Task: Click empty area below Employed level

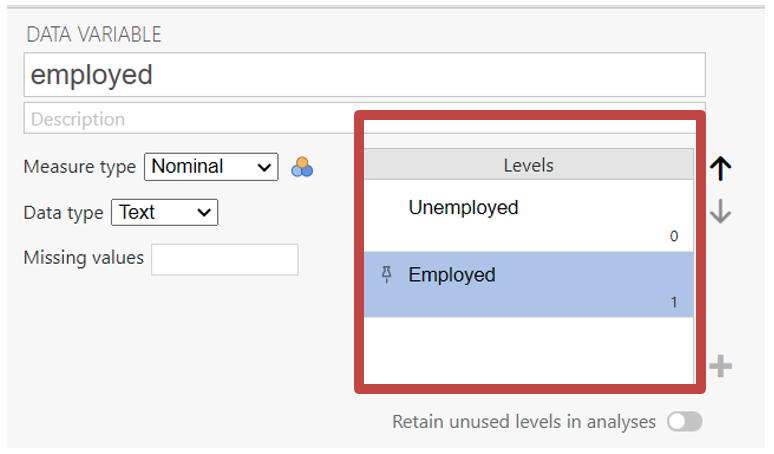Action: pos(528,350)
